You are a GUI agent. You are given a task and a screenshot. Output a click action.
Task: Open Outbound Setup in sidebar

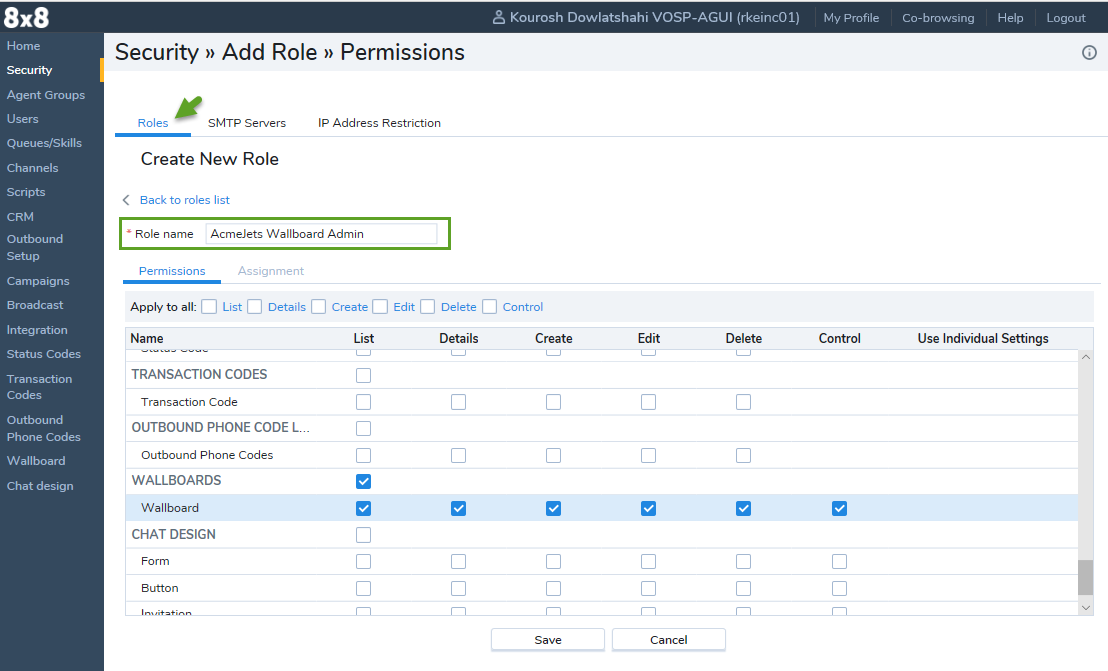[x=35, y=247]
